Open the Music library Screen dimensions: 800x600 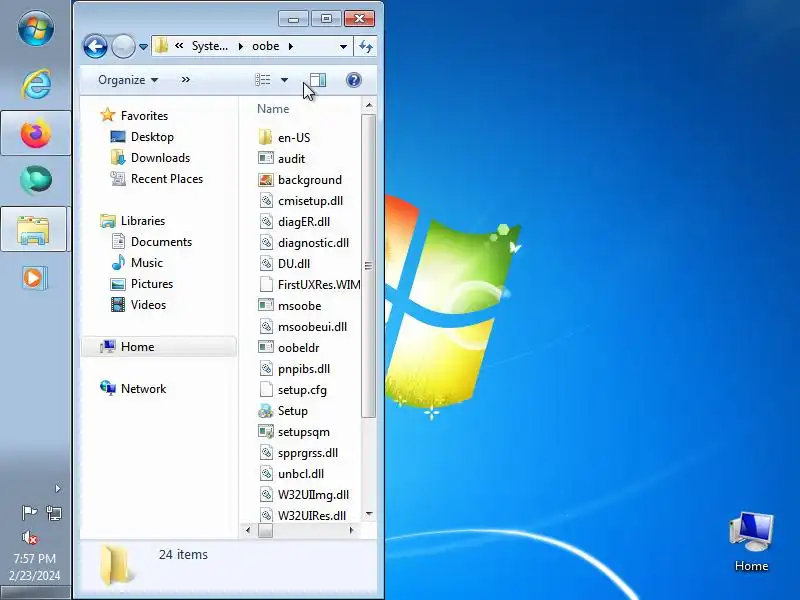[147, 263]
